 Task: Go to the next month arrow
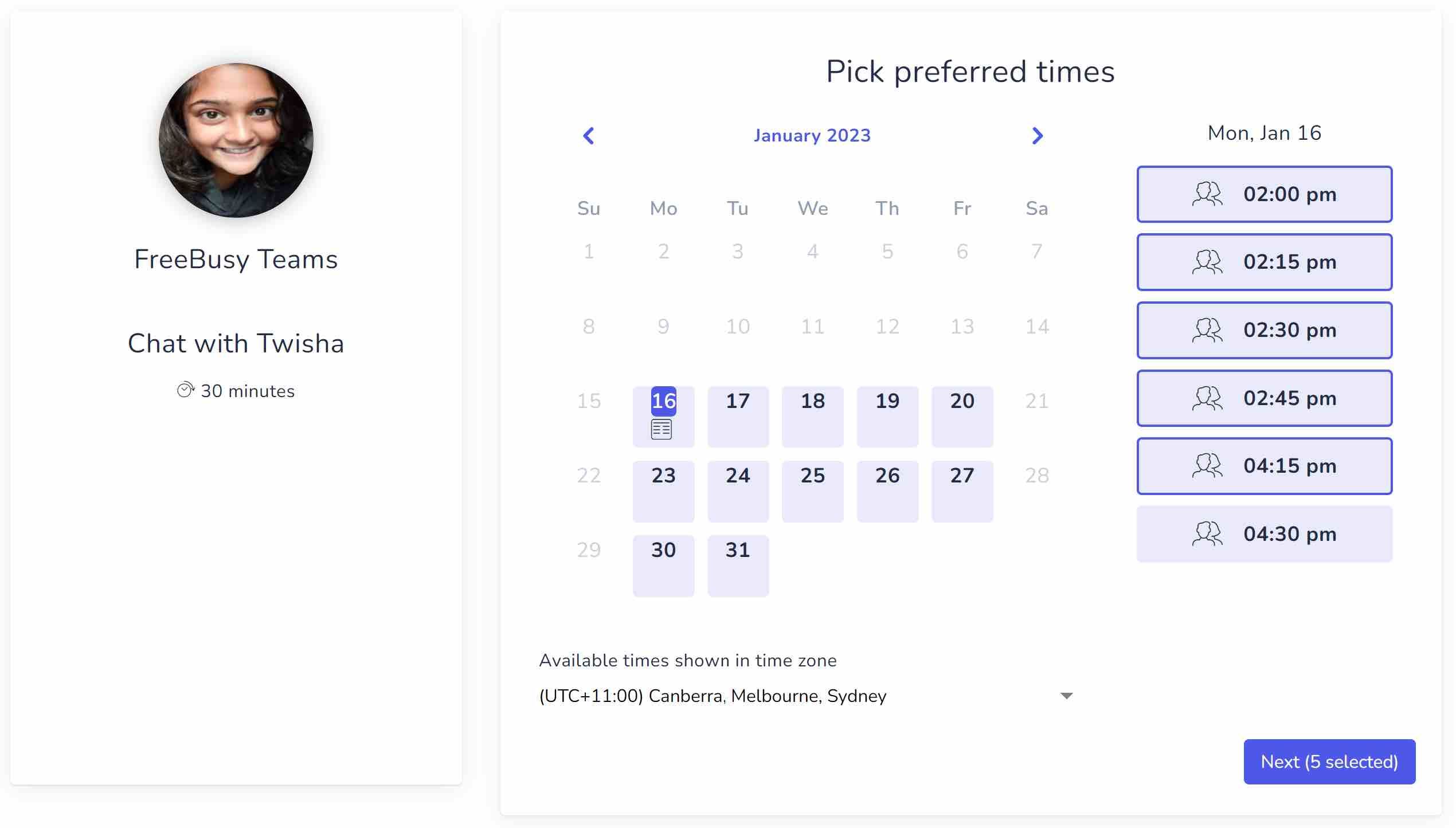pyautogui.click(x=1037, y=136)
